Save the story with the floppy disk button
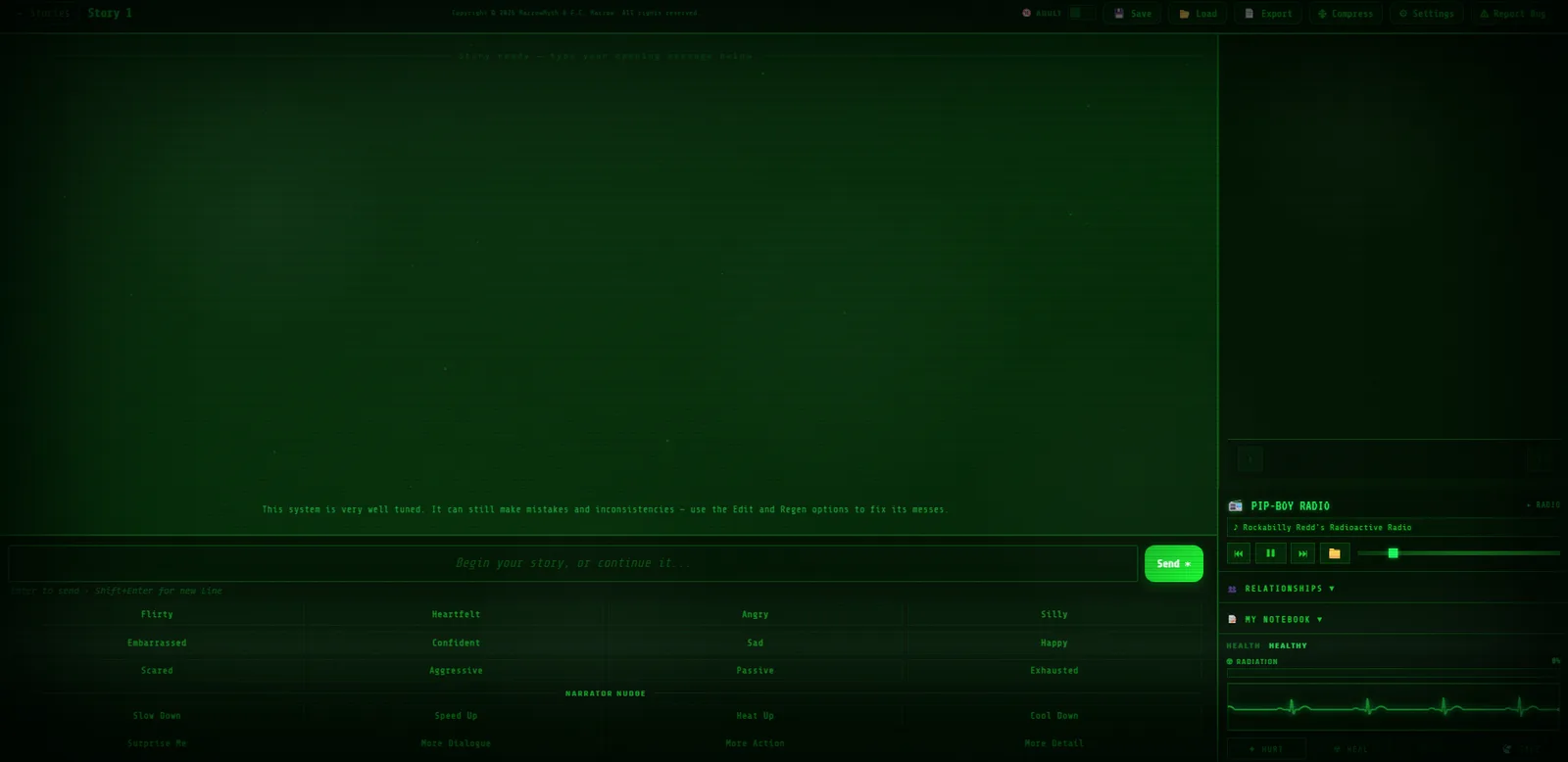The image size is (1568, 762). click(x=1133, y=14)
